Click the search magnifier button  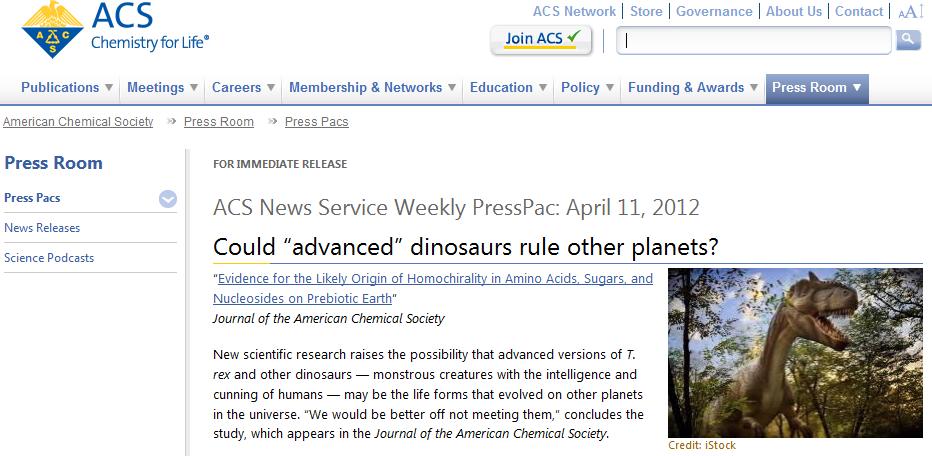(908, 39)
